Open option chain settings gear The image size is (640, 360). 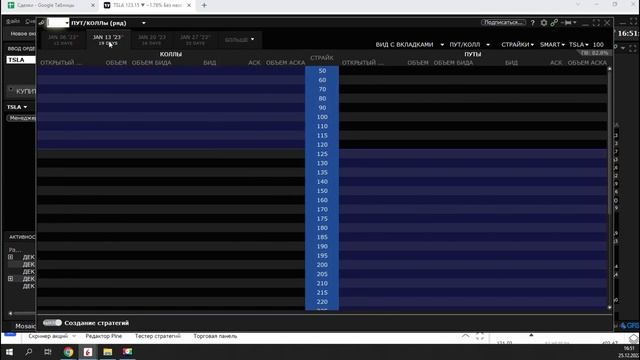click(544, 23)
